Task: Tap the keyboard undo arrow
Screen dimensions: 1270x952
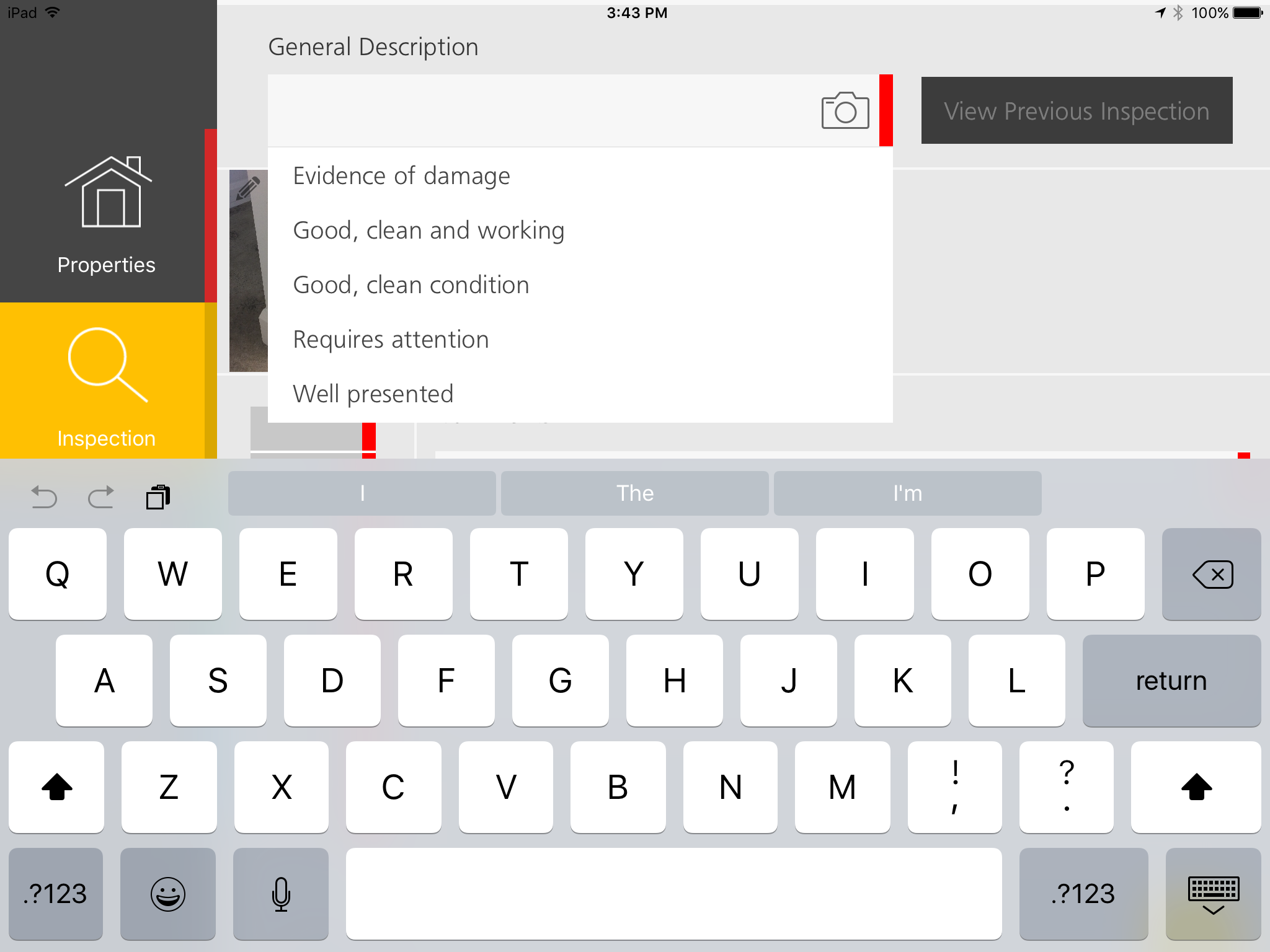Action: point(44,496)
